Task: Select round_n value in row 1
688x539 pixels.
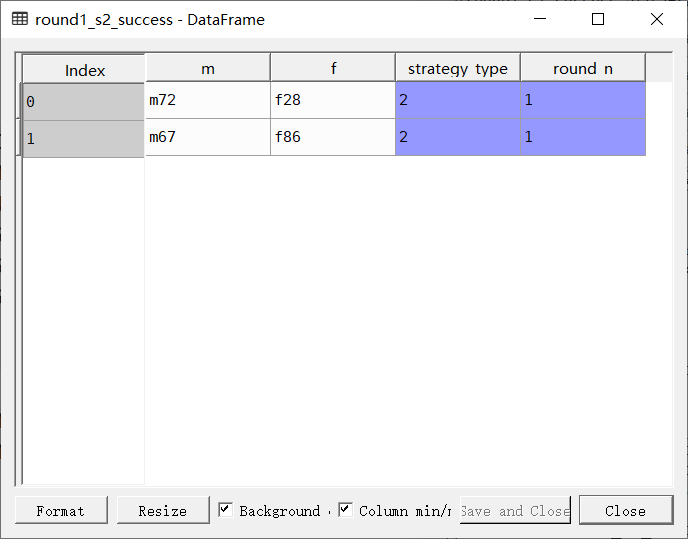Action: [583, 137]
